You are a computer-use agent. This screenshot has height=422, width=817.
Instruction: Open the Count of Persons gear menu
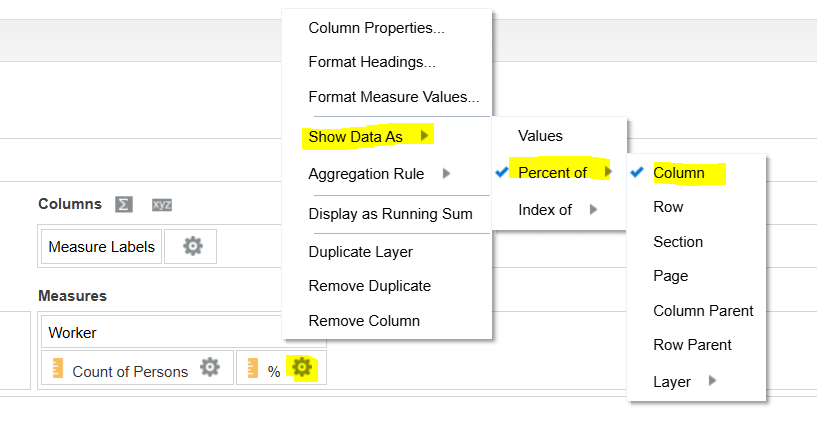(x=210, y=367)
